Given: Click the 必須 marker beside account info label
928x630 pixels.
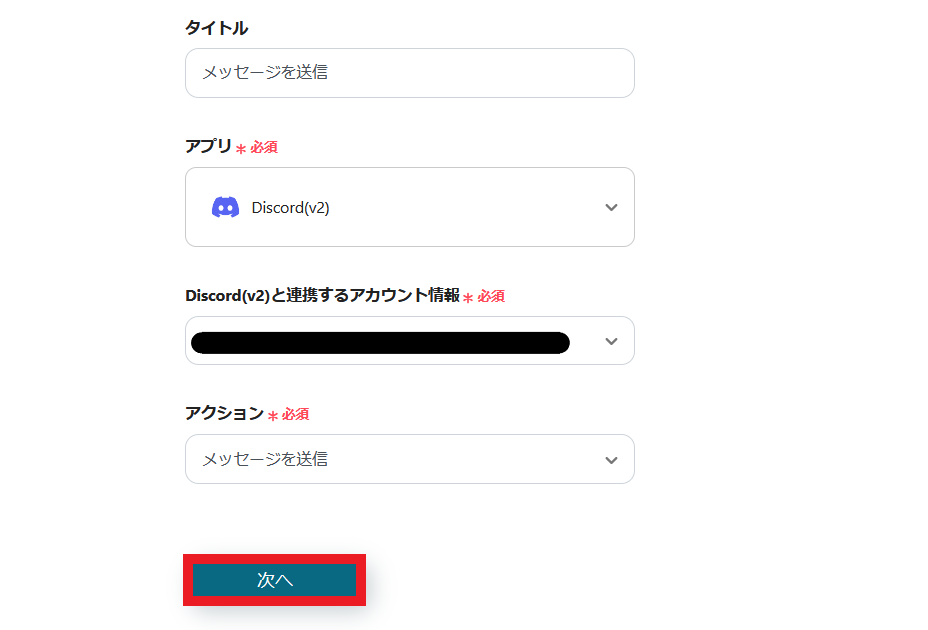Looking at the screenshot, I should 490,296.
